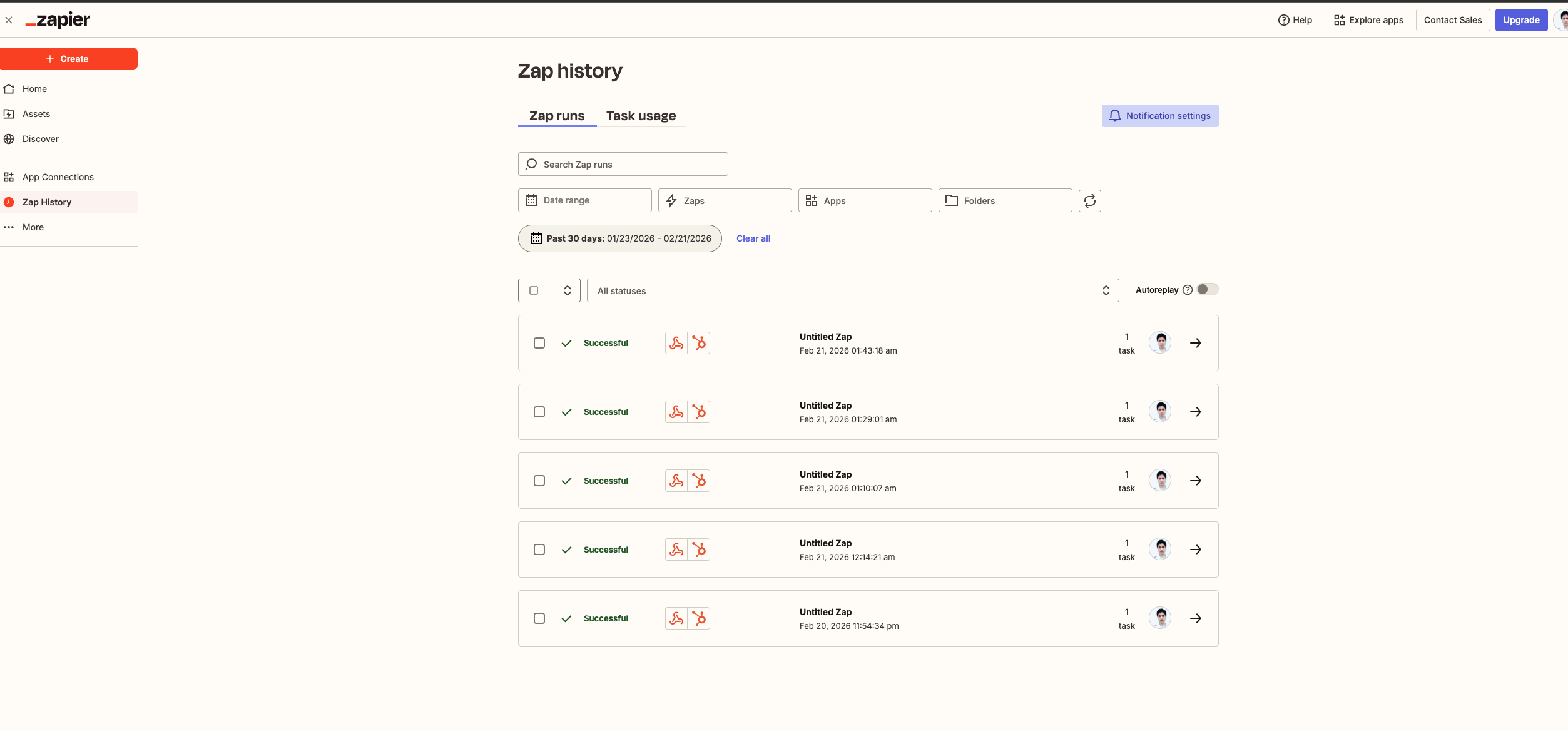This screenshot has width=1568, height=731.
Task: Switch to the Task usage tab
Action: pyautogui.click(x=641, y=115)
